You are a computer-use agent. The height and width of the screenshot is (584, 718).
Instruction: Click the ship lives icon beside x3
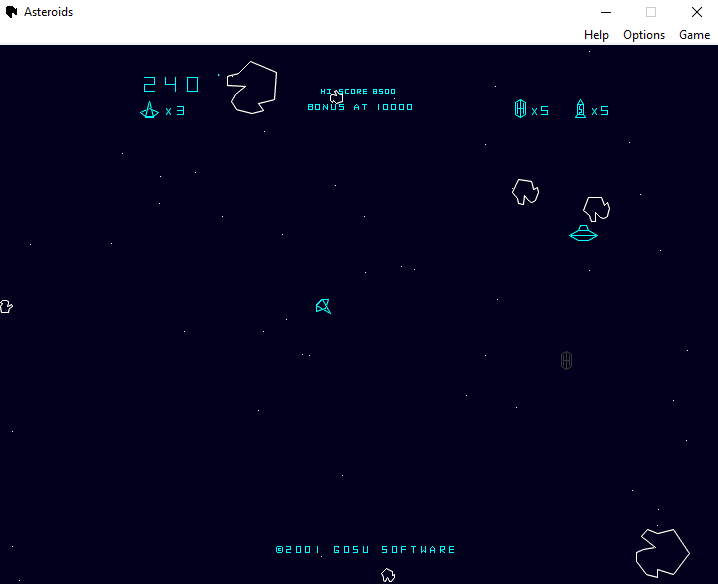click(x=149, y=110)
